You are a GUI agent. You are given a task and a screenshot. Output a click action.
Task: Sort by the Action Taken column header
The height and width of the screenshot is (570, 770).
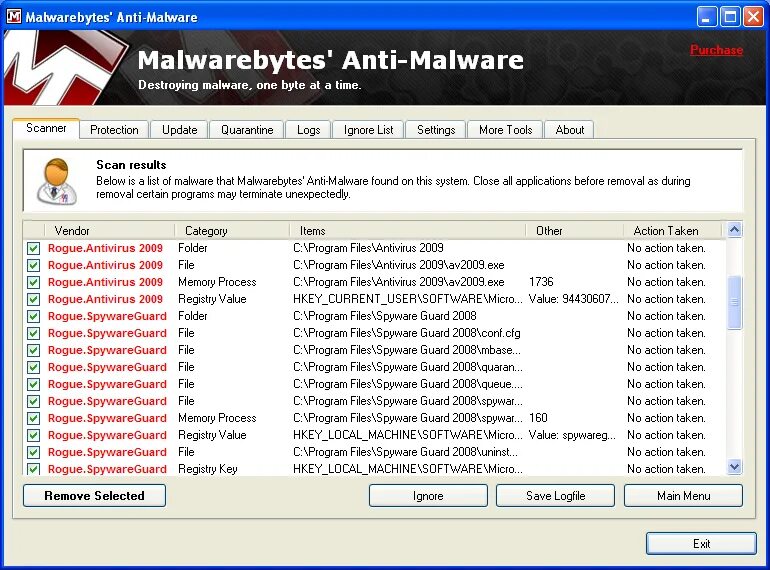tap(672, 231)
